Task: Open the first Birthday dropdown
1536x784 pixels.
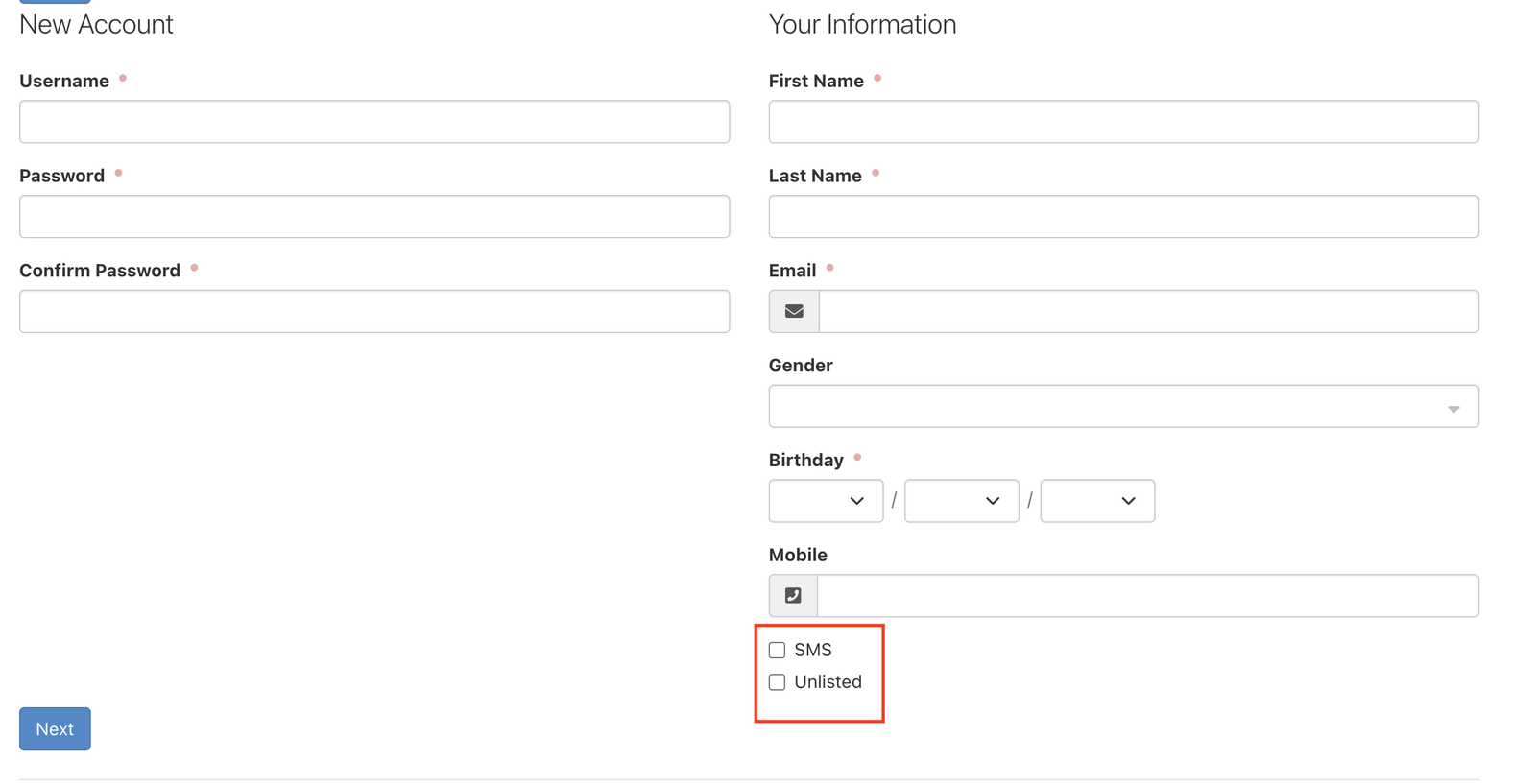Action: coord(826,501)
